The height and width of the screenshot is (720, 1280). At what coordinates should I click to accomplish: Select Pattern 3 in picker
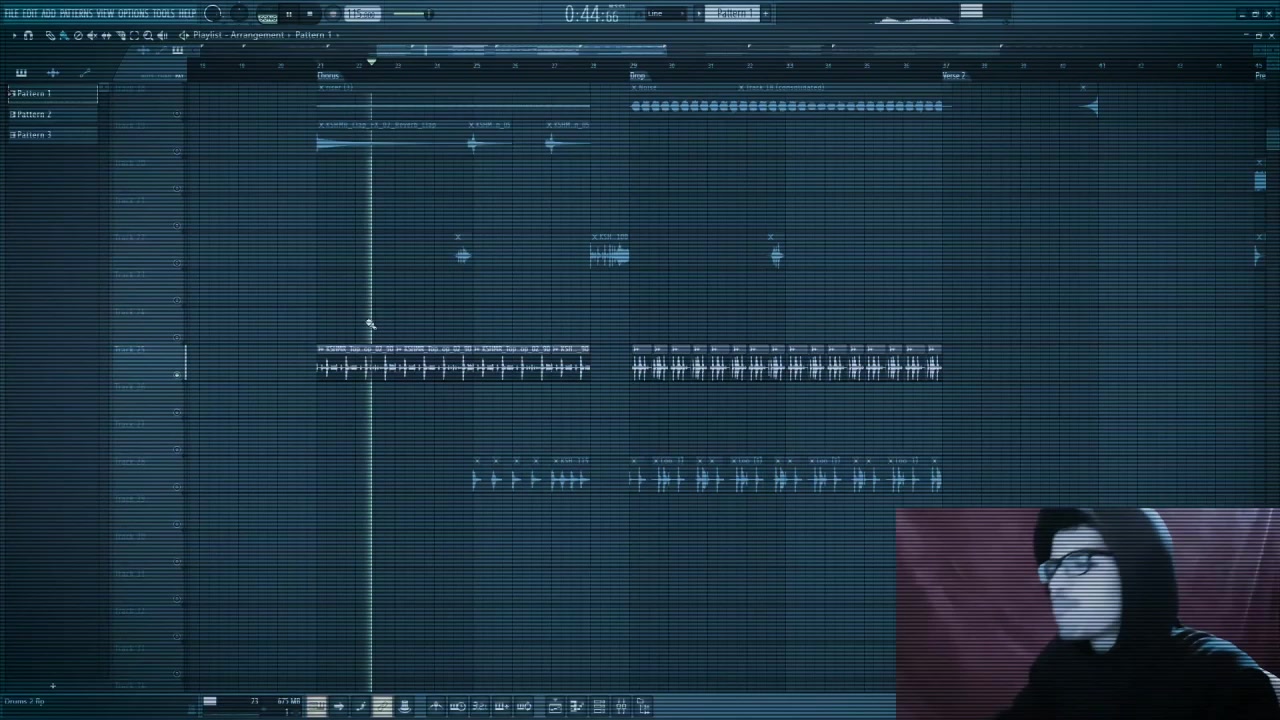pos(53,134)
